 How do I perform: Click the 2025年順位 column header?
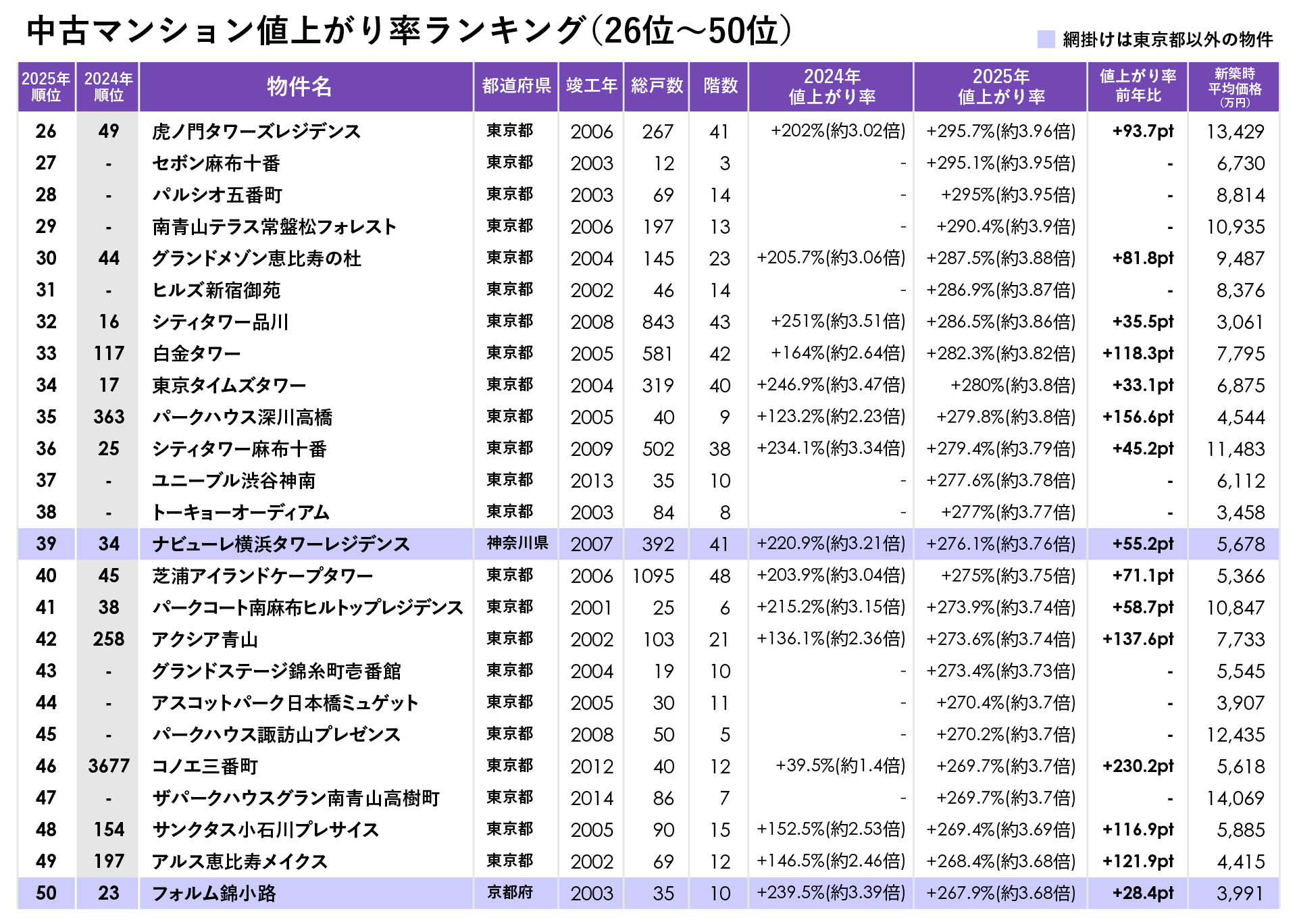[46, 86]
